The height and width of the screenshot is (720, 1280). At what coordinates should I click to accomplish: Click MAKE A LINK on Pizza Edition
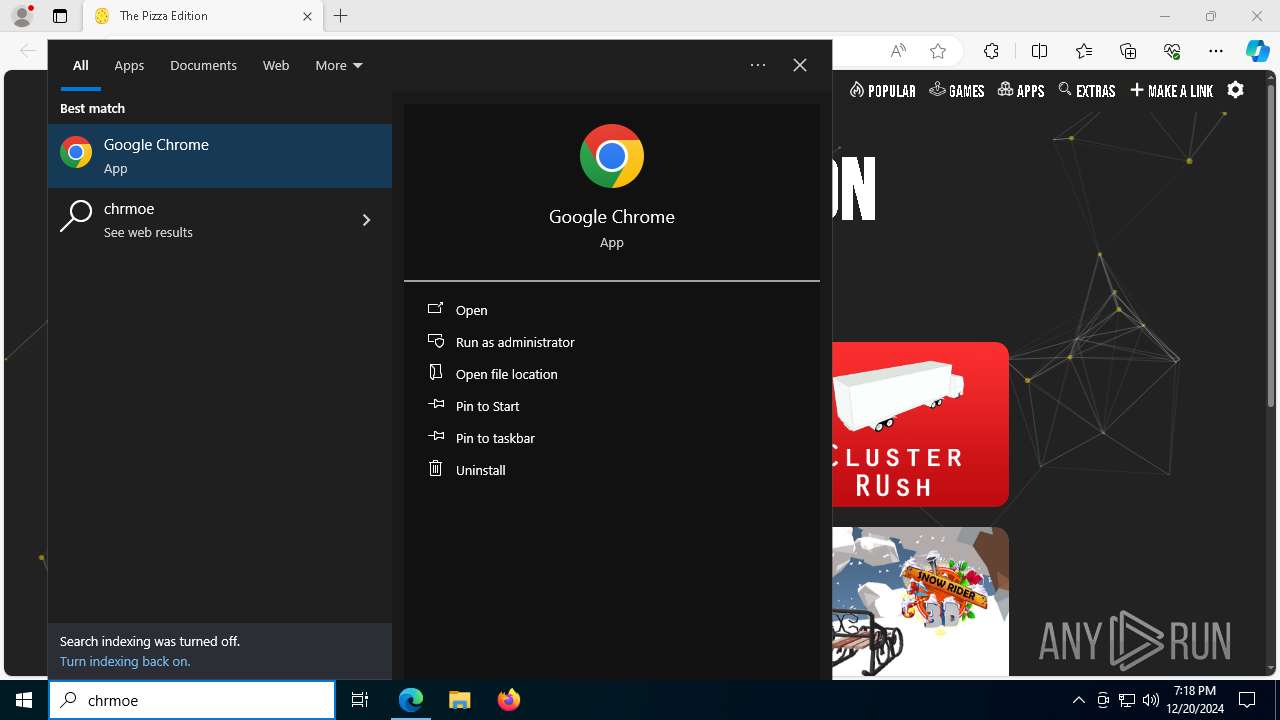point(1172,90)
